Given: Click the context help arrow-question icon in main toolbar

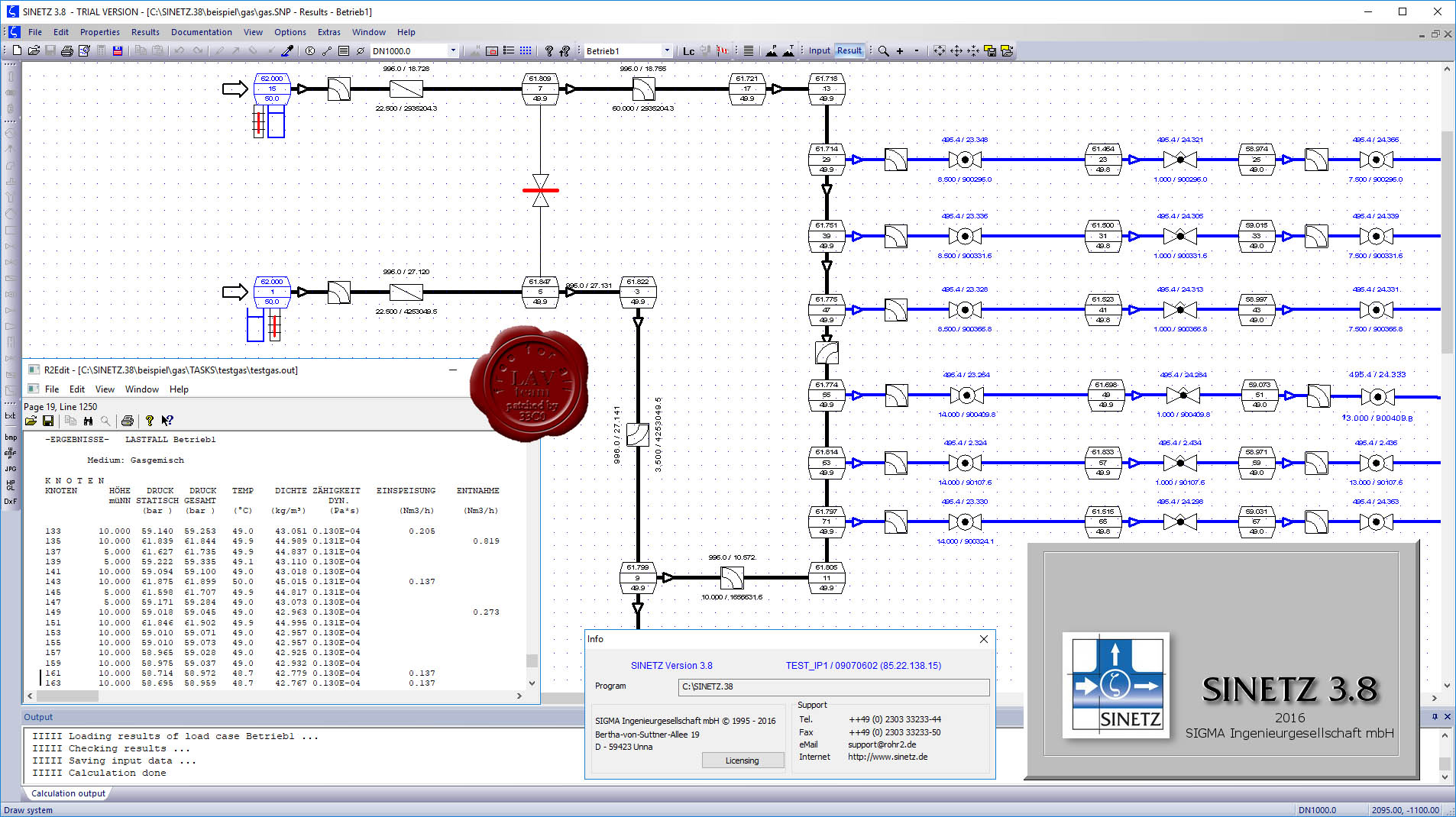Looking at the screenshot, I should pyautogui.click(x=565, y=50).
